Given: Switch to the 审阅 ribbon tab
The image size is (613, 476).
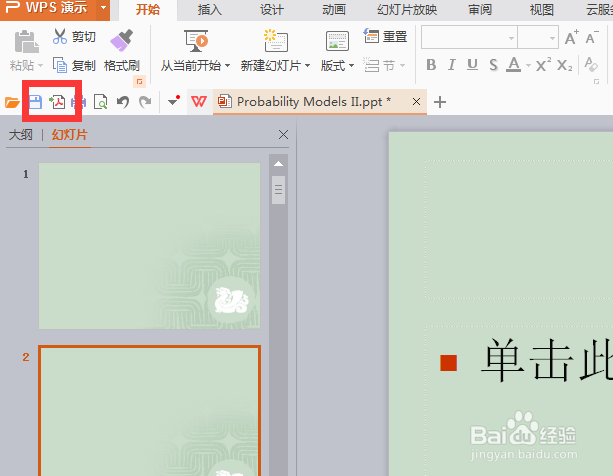Looking at the screenshot, I should pos(480,9).
